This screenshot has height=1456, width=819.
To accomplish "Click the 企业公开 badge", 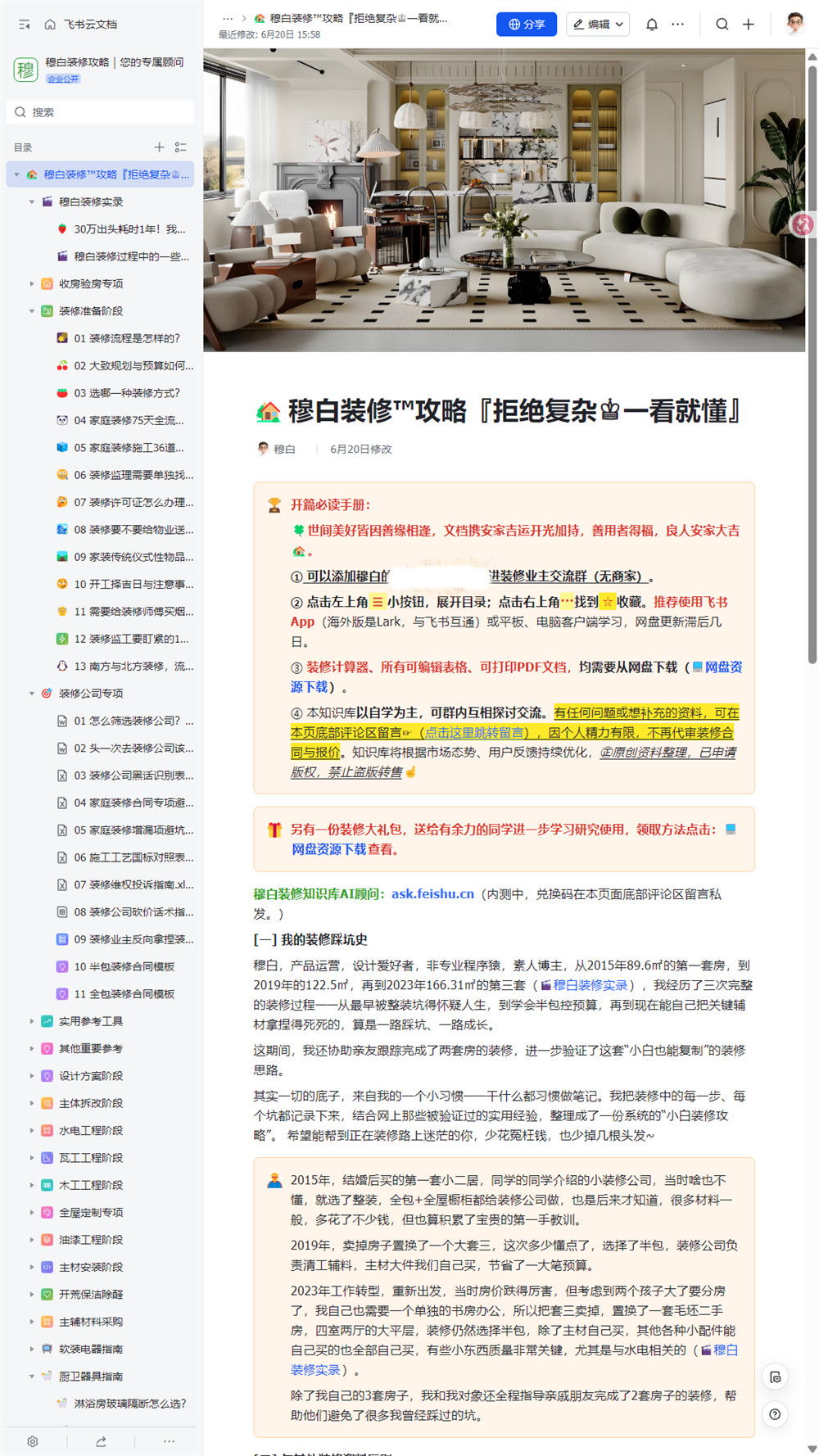I will (63, 79).
